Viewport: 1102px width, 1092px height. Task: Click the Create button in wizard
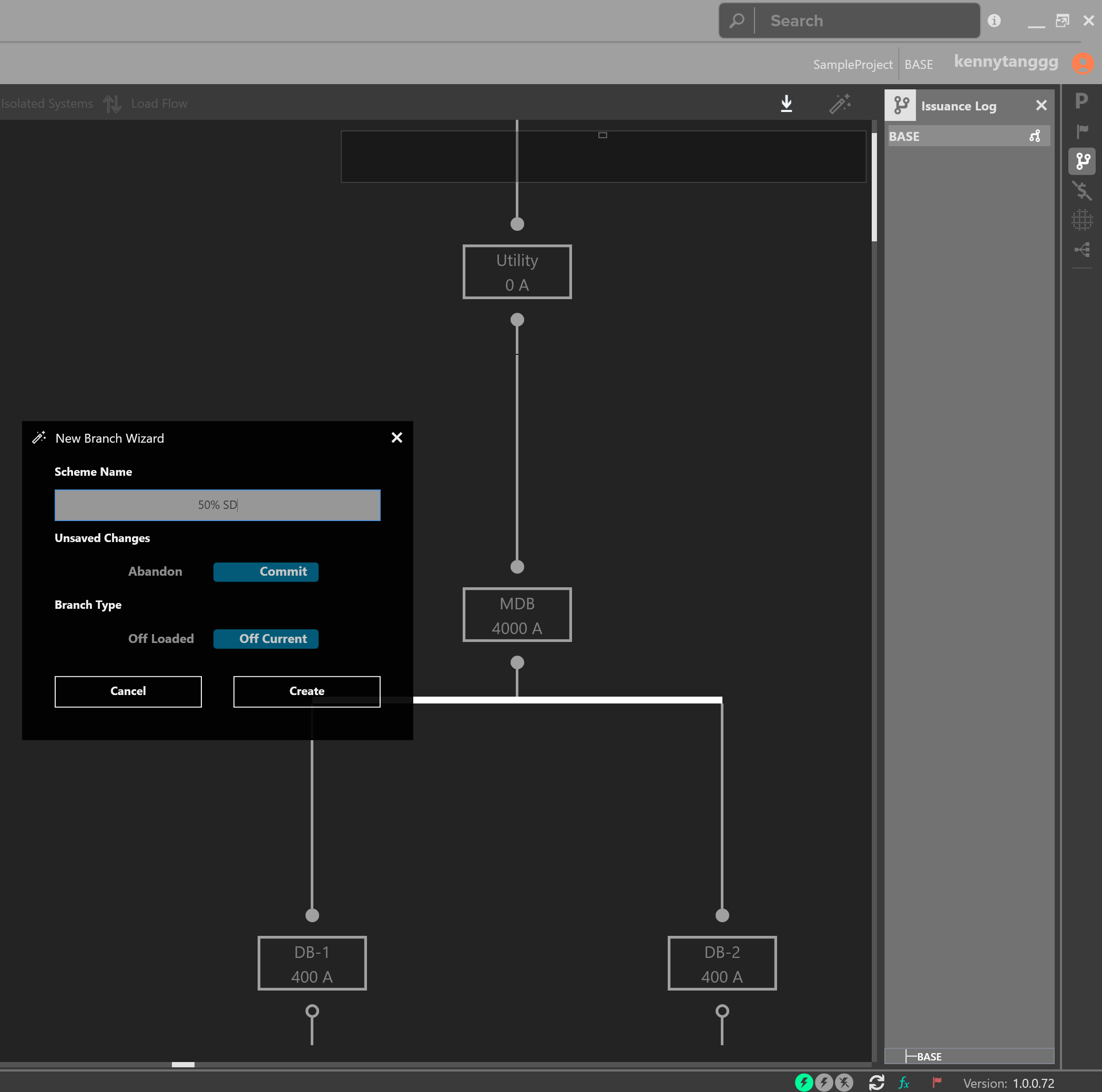click(307, 691)
